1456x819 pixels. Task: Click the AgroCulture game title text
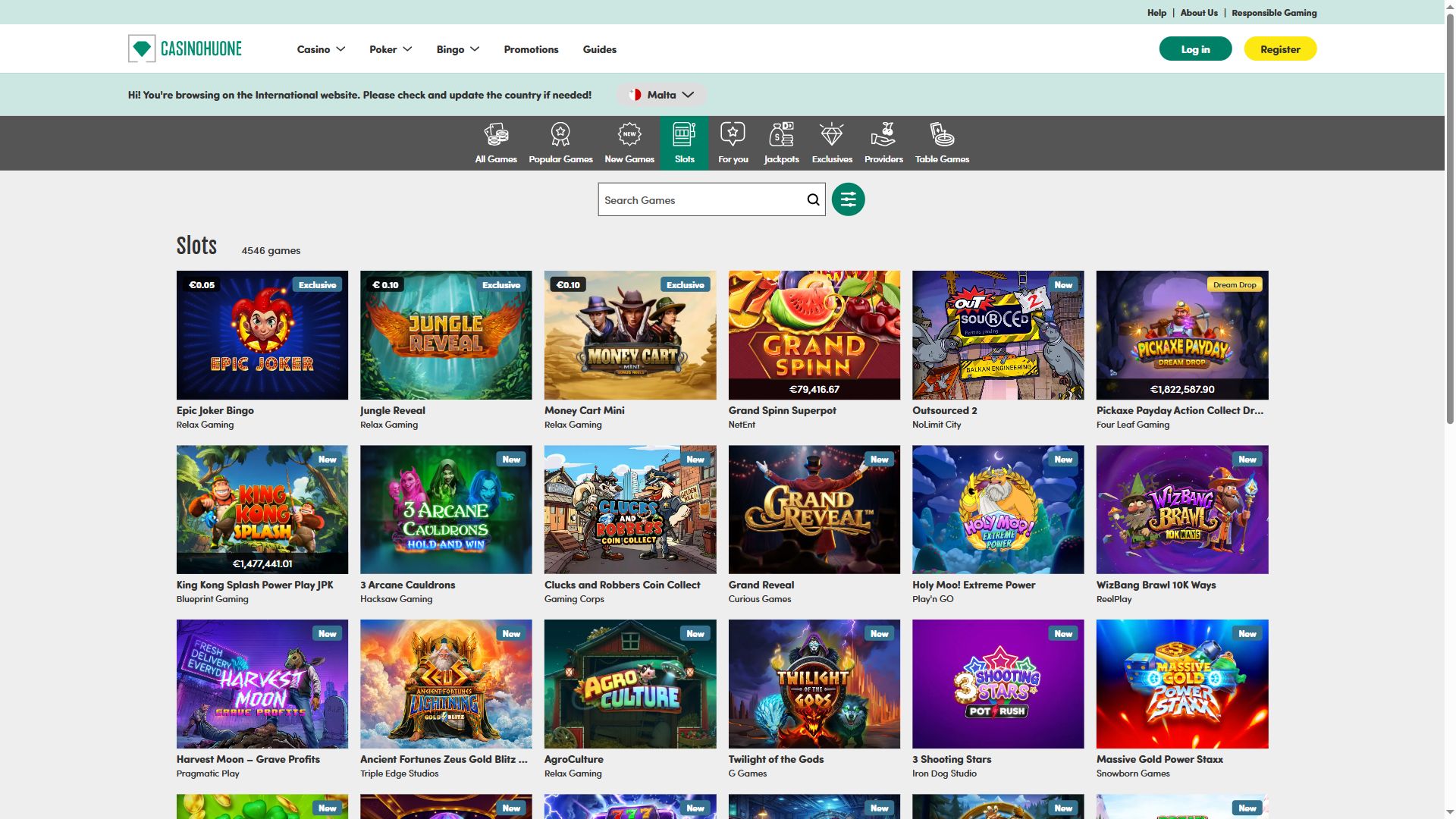pyautogui.click(x=574, y=759)
